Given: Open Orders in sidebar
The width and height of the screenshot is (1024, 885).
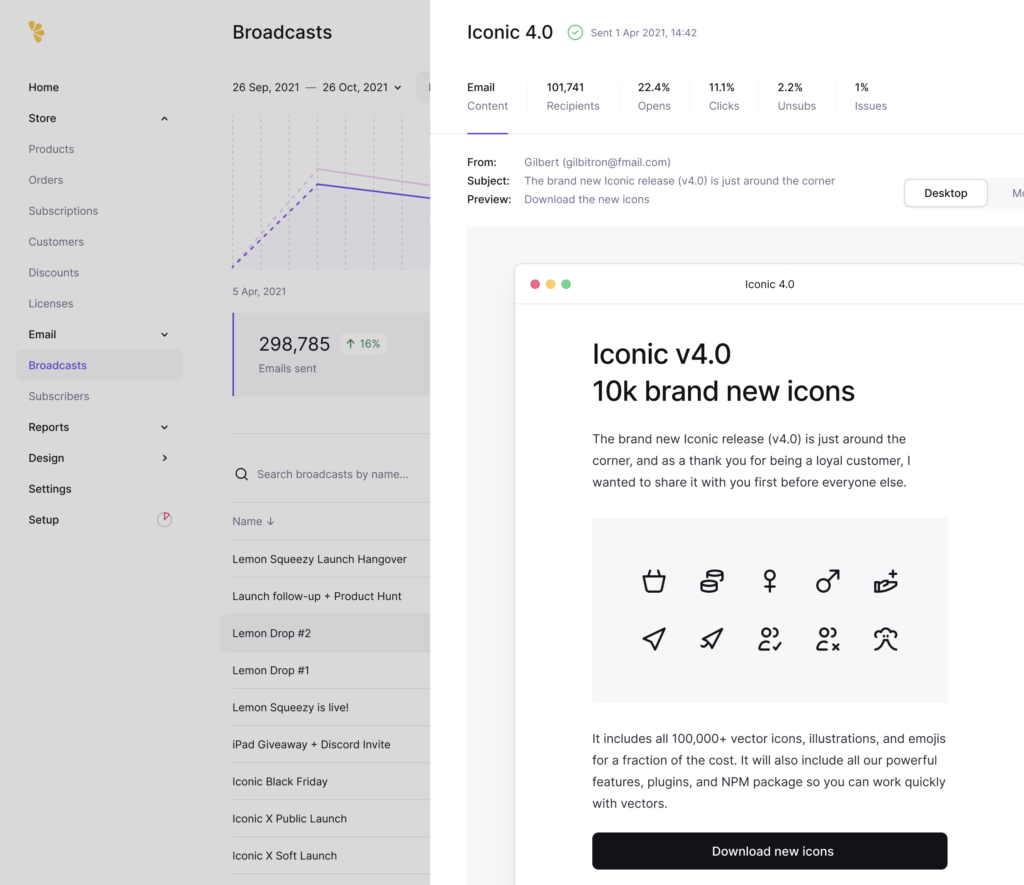Looking at the screenshot, I should pyautogui.click(x=46, y=180).
